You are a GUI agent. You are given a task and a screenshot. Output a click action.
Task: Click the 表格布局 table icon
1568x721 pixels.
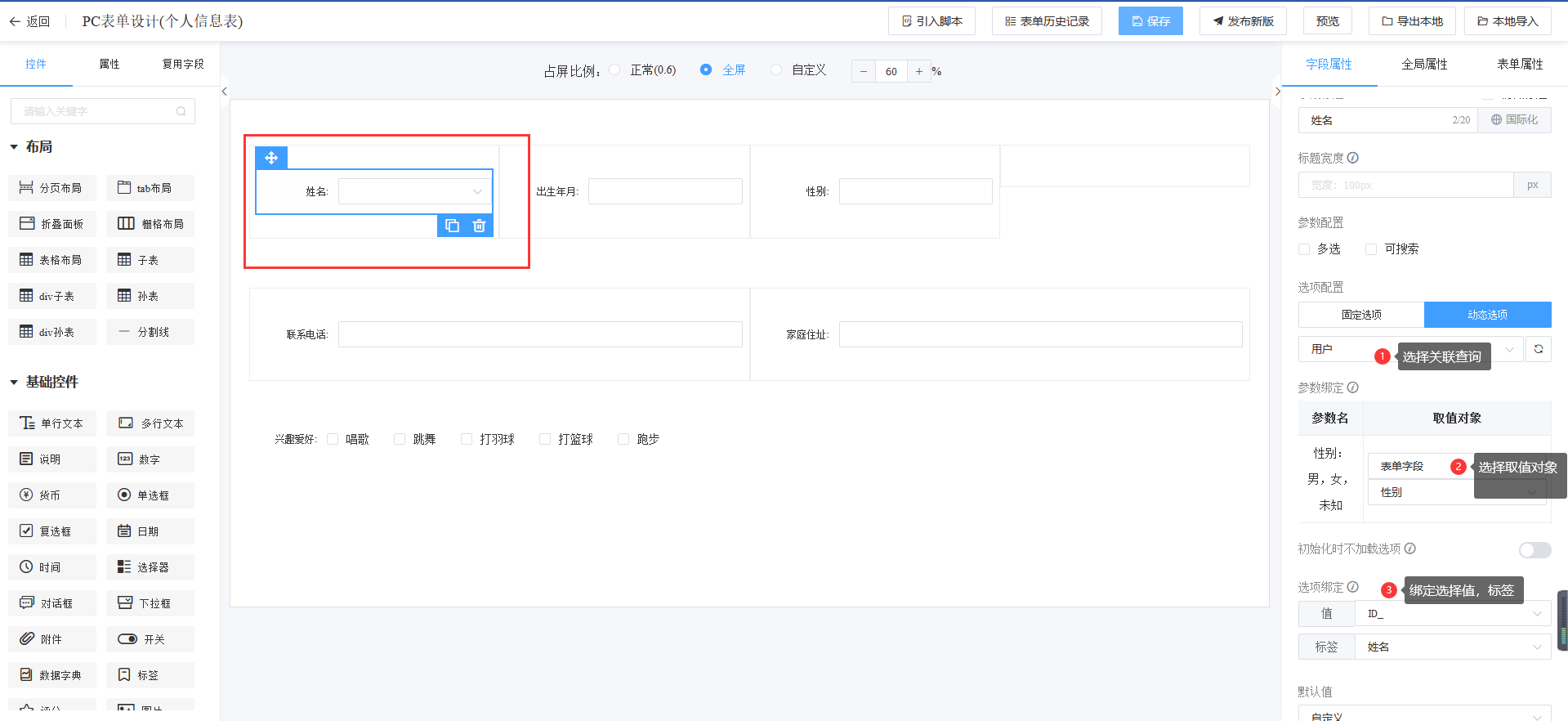26,260
